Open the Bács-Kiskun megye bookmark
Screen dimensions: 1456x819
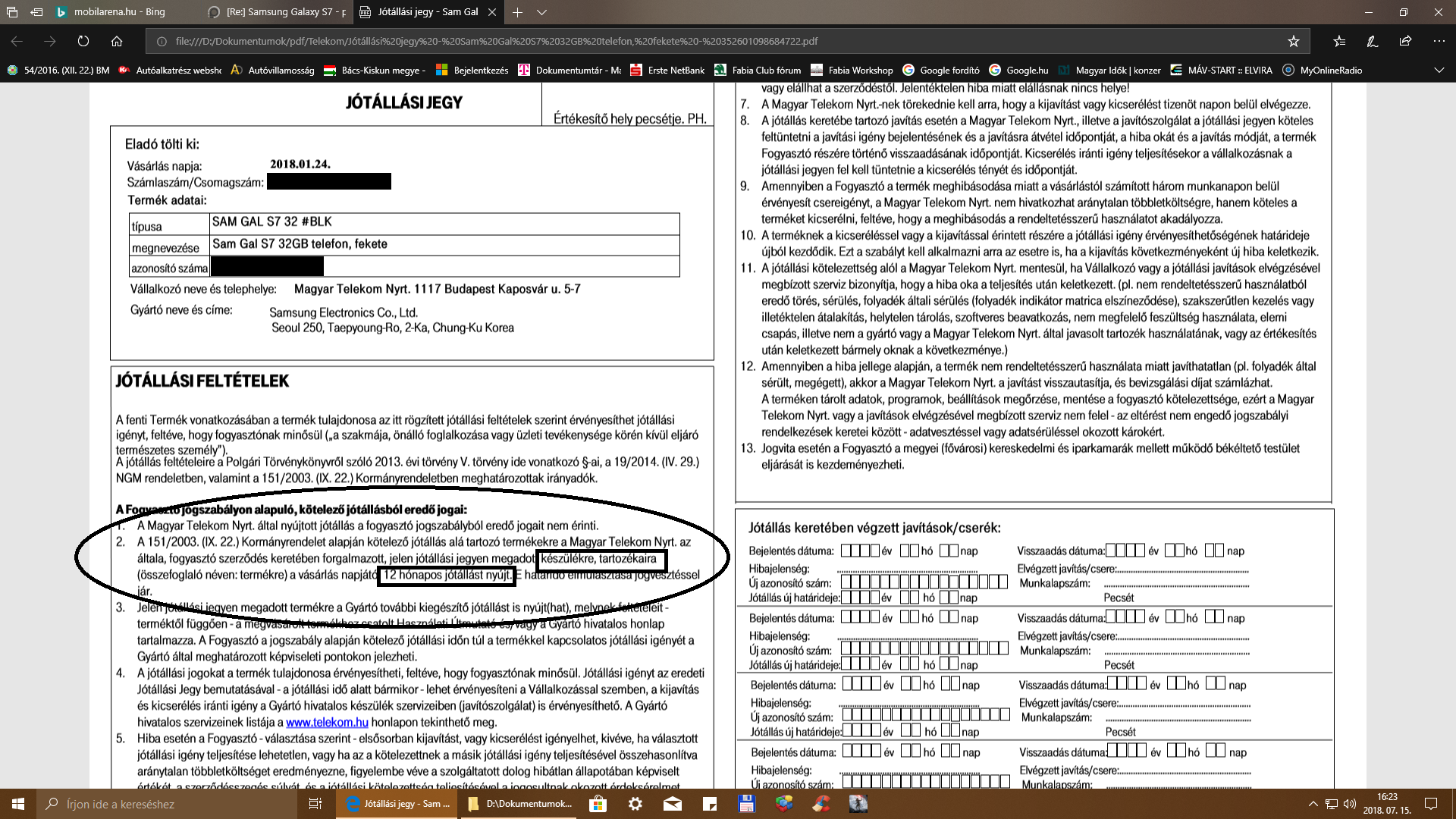[375, 71]
